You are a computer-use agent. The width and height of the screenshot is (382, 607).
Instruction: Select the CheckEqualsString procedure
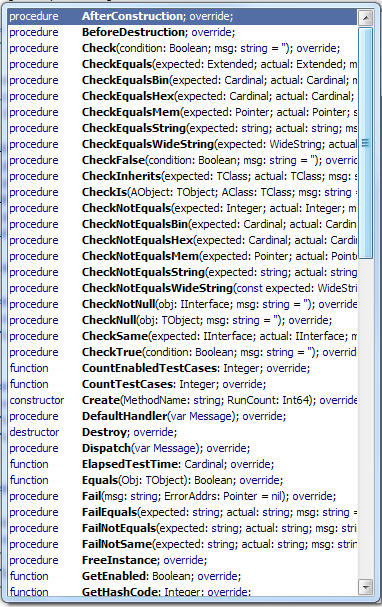coord(182,128)
